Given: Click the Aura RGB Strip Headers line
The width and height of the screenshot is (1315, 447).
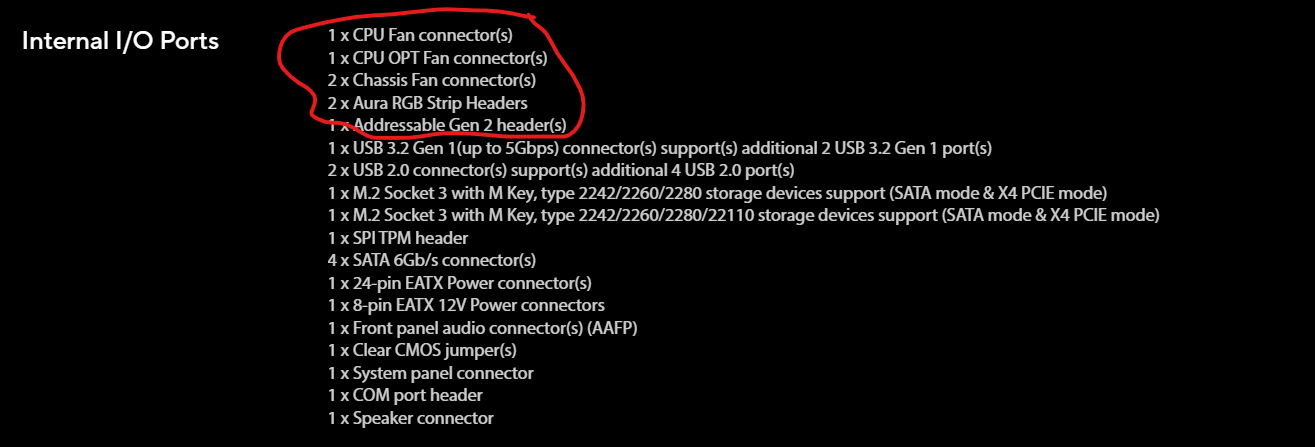Looking at the screenshot, I should [427, 103].
